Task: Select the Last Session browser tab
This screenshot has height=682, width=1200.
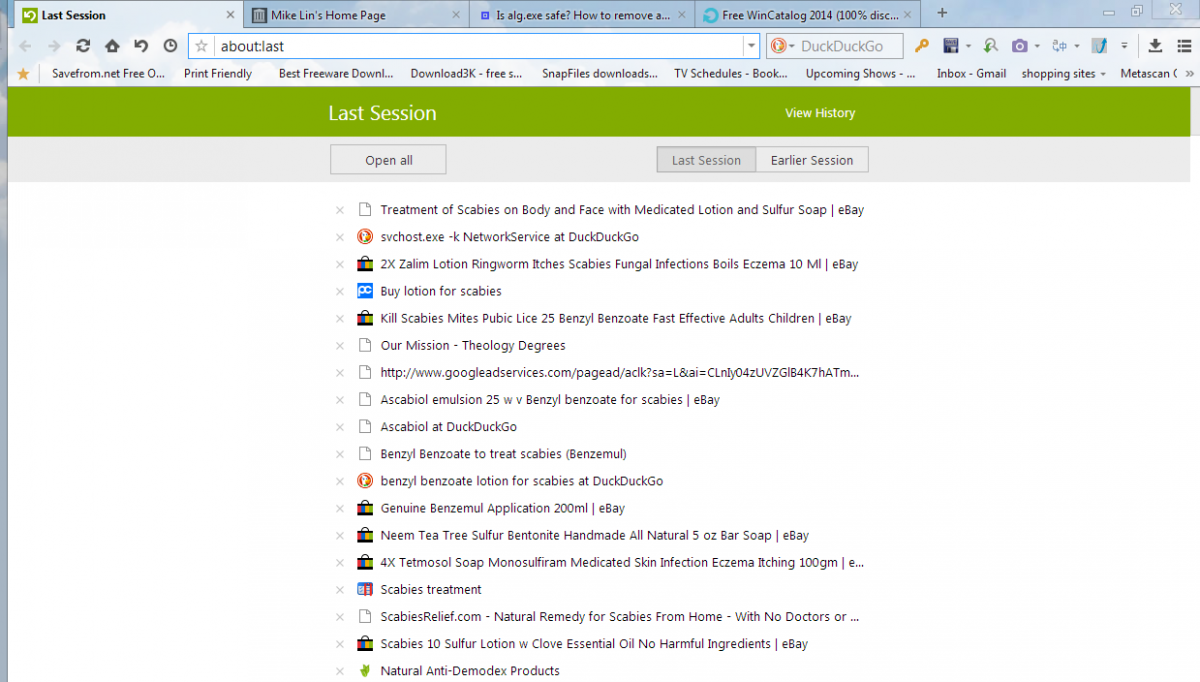Action: point(130,15)
